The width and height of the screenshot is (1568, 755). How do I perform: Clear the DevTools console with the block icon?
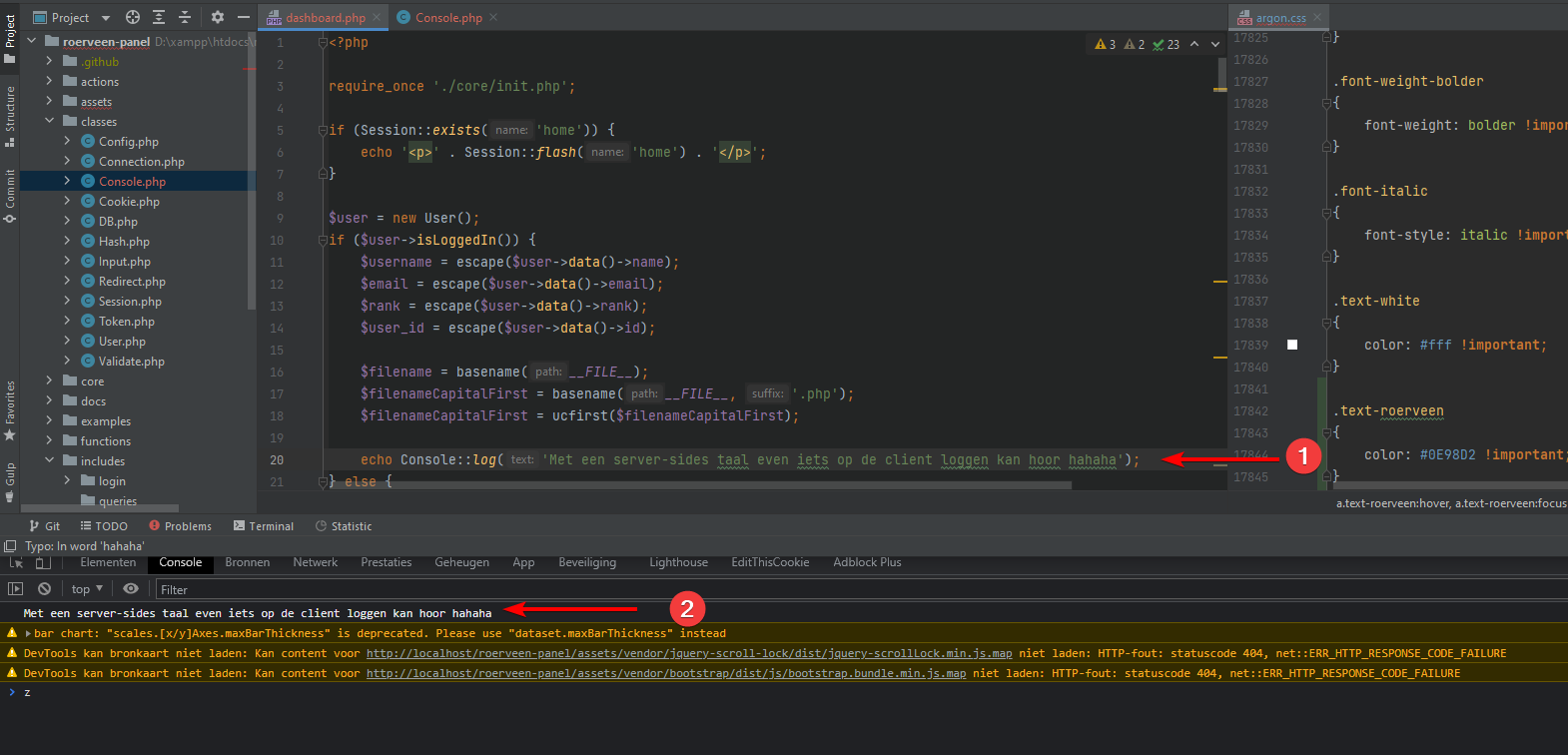click(x=44, y=589)
